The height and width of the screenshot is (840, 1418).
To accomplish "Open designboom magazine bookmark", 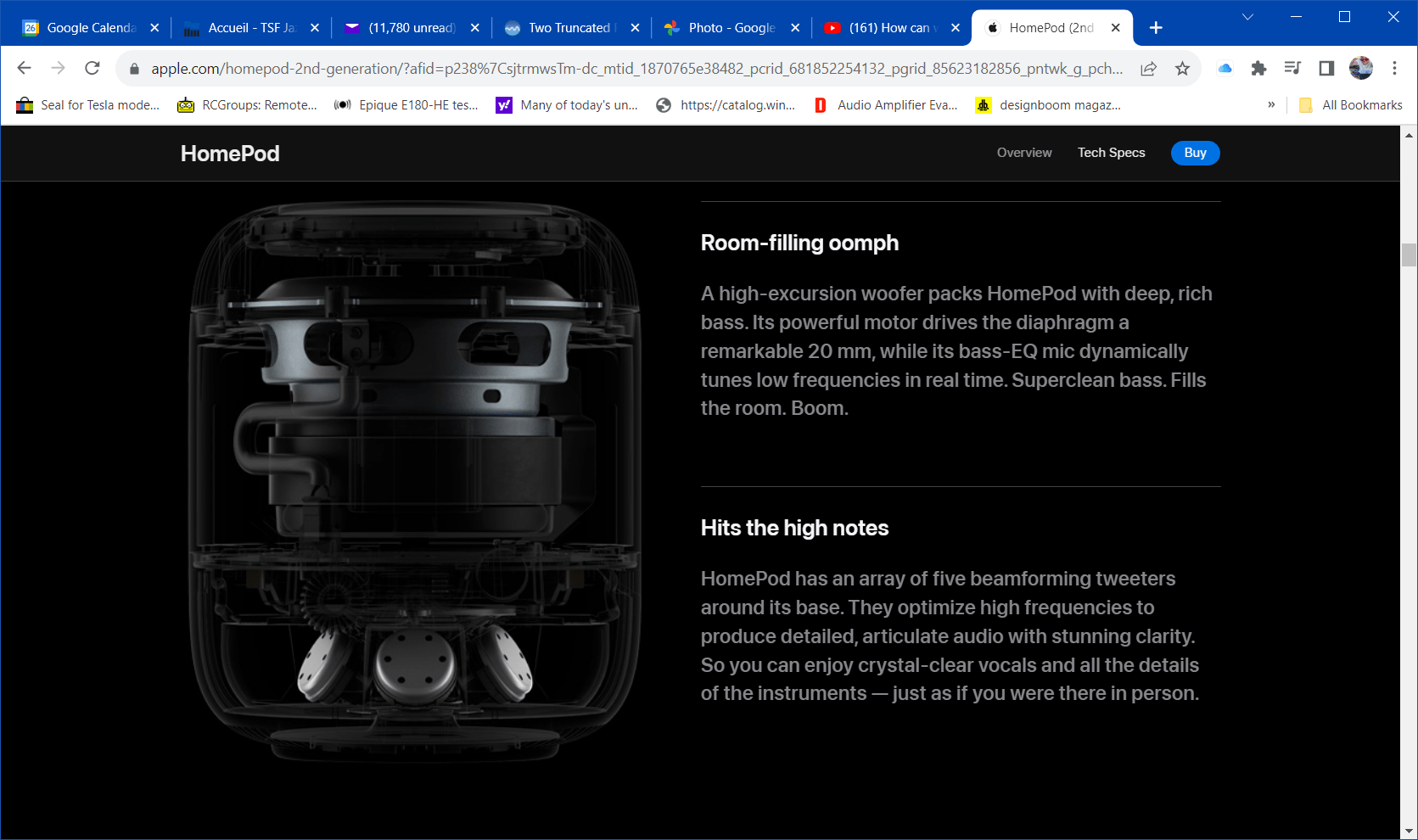I will tap(1049, 105).
